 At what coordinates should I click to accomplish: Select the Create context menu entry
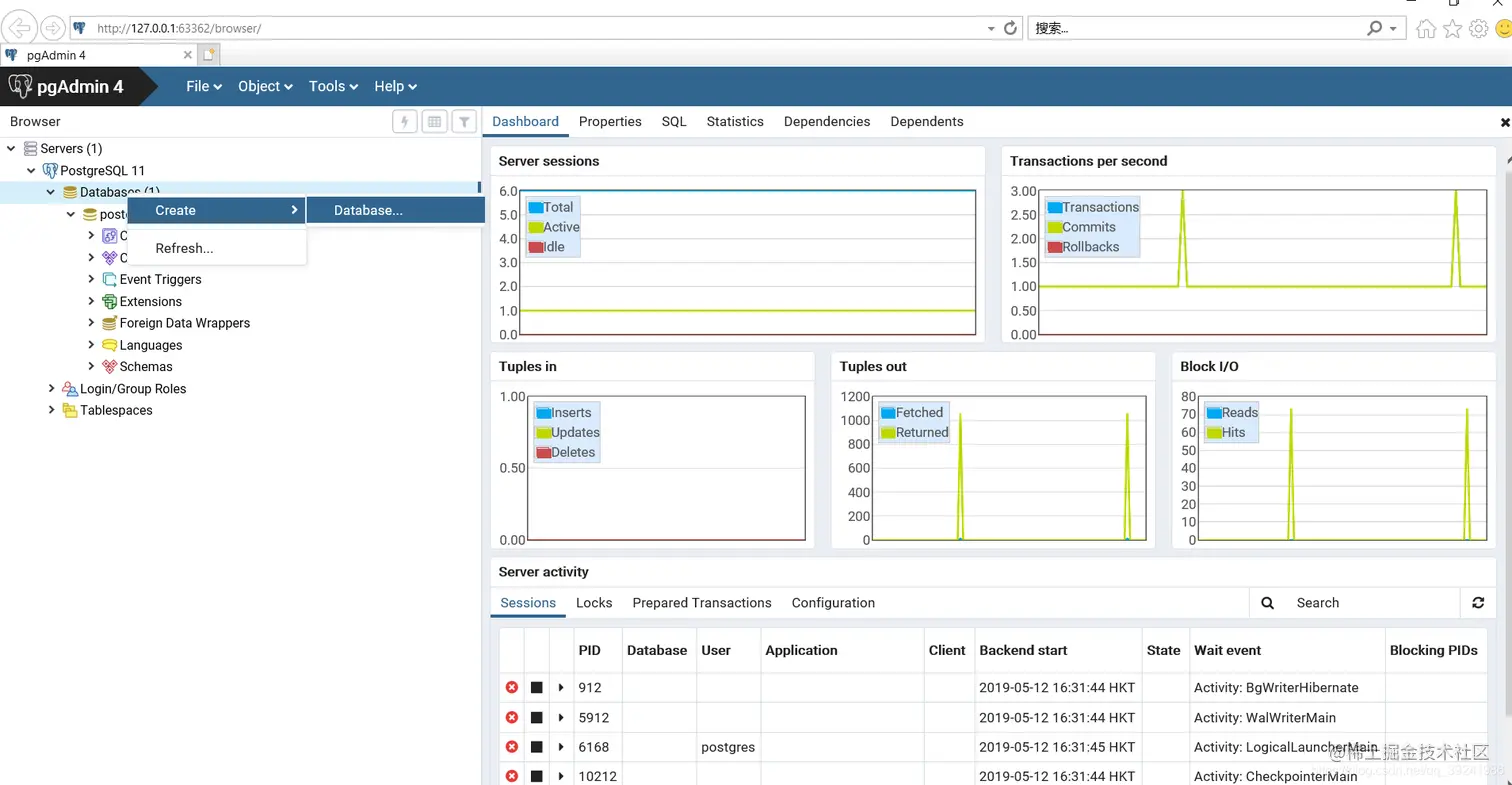point(217,211)
